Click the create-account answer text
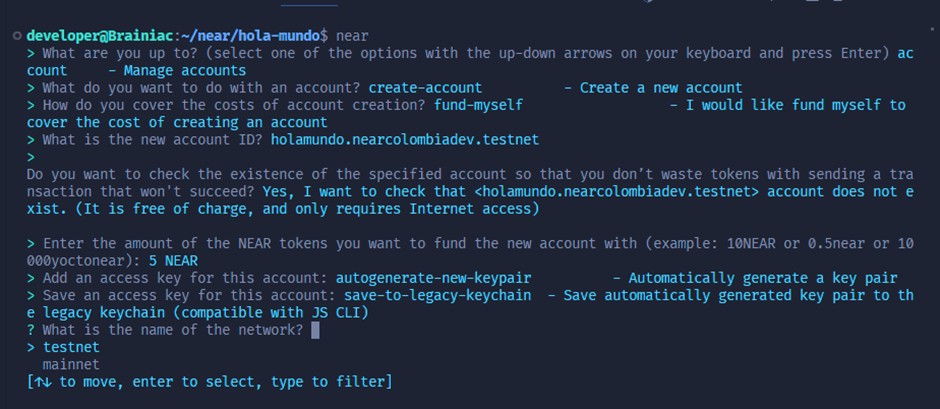This screenshot has width=940, height=409. tap(425, 88)
